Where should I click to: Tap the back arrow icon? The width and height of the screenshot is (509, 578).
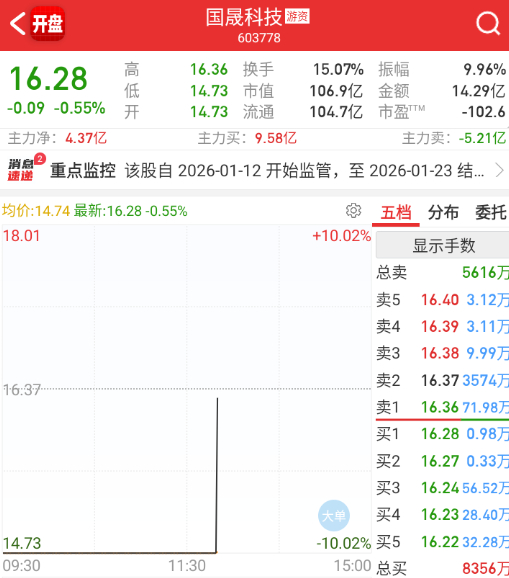pos(17,24)
